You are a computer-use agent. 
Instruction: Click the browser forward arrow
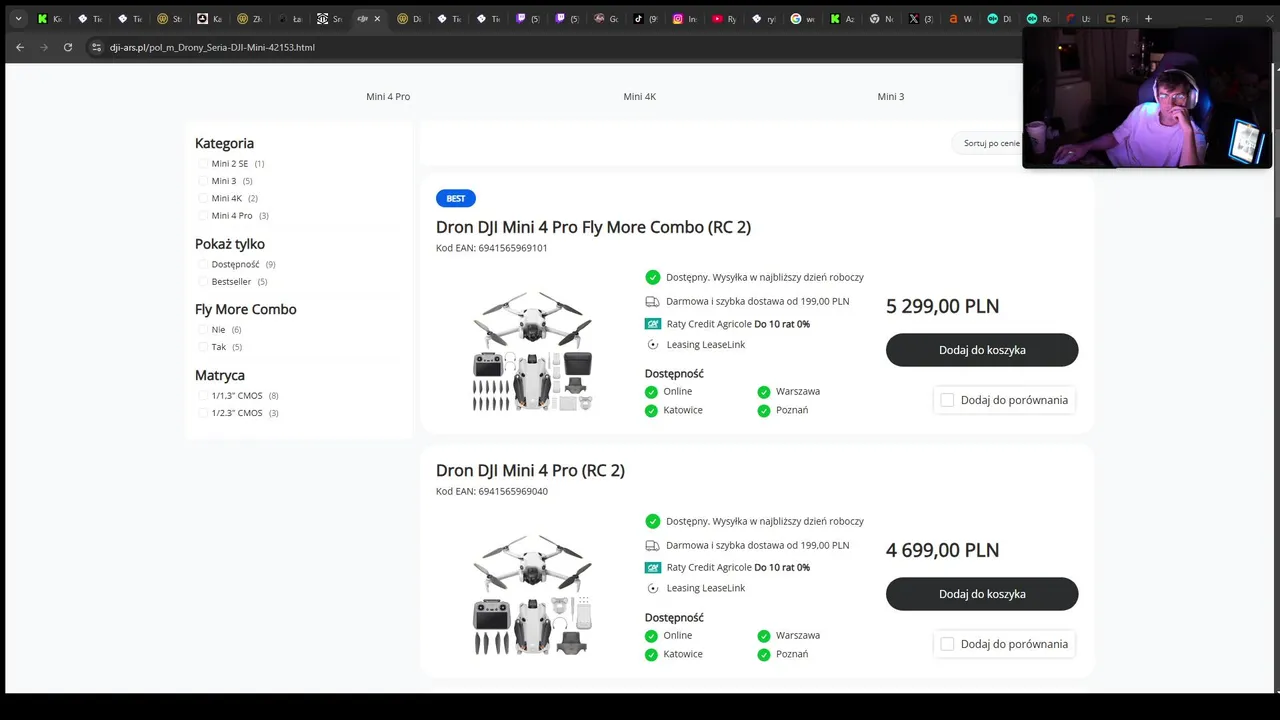43,47
